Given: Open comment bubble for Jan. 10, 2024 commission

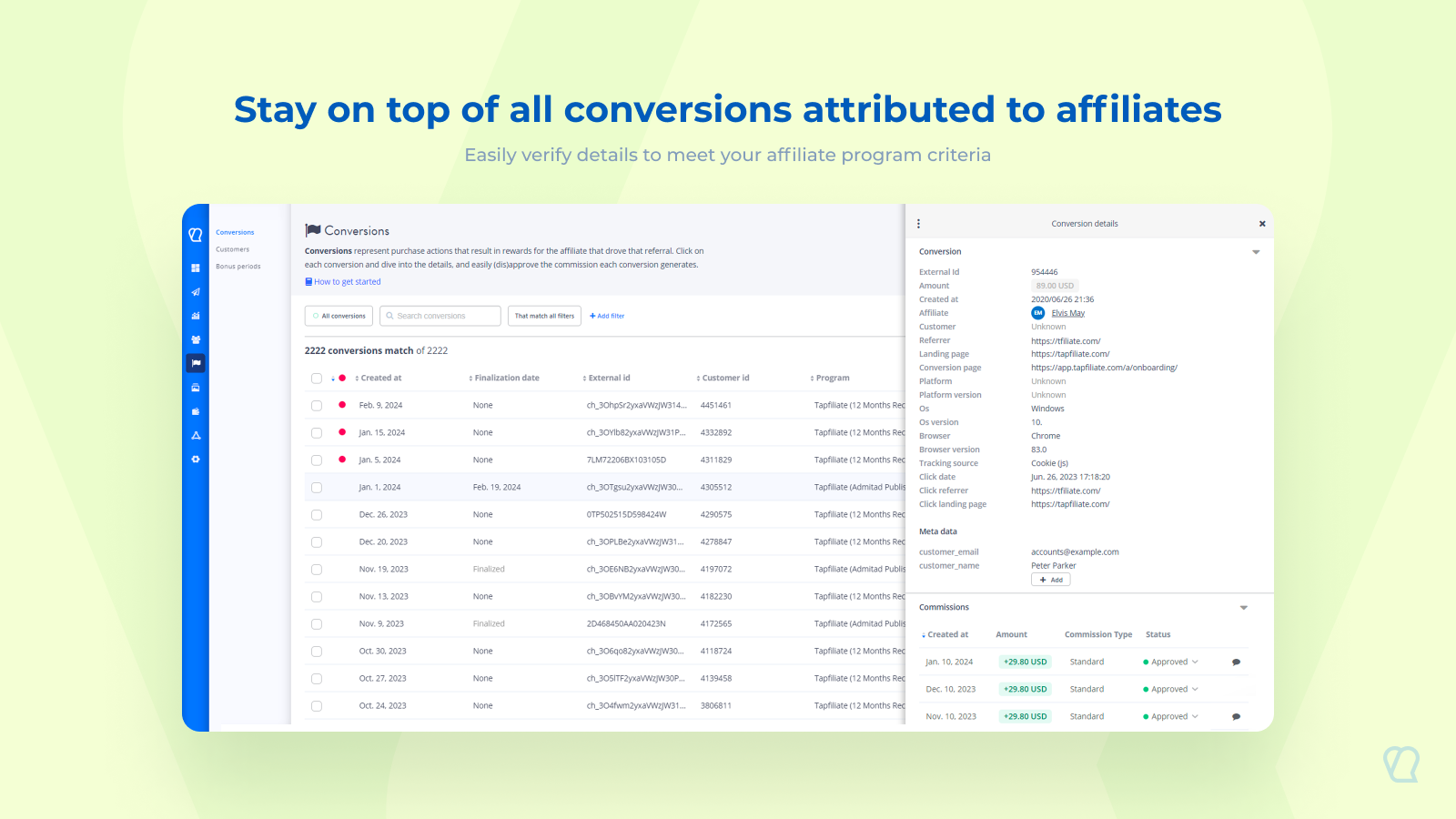Looking at the screenshot, I should coord(1236,662).
